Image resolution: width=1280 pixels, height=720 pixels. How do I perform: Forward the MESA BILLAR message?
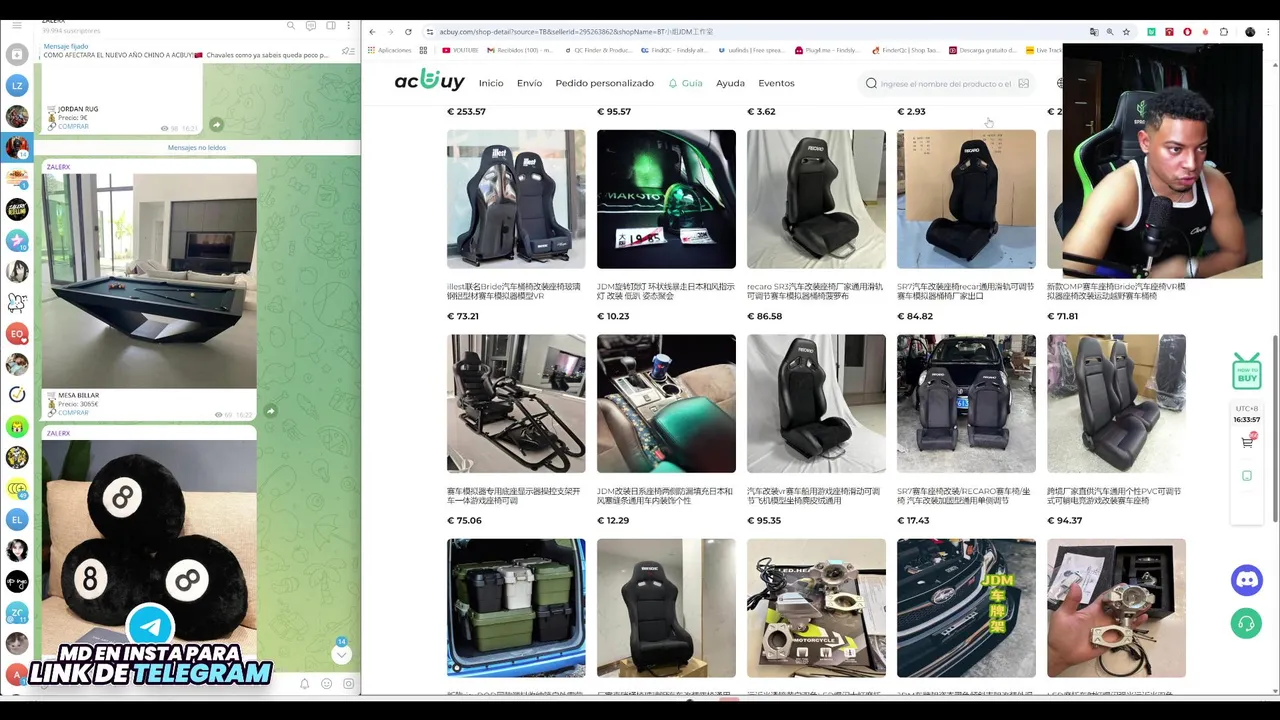[x=270, y=411]
